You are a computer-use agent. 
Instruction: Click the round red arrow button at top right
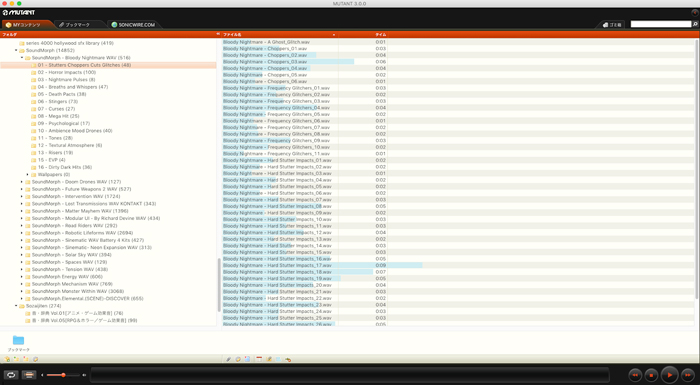[695, 13]
